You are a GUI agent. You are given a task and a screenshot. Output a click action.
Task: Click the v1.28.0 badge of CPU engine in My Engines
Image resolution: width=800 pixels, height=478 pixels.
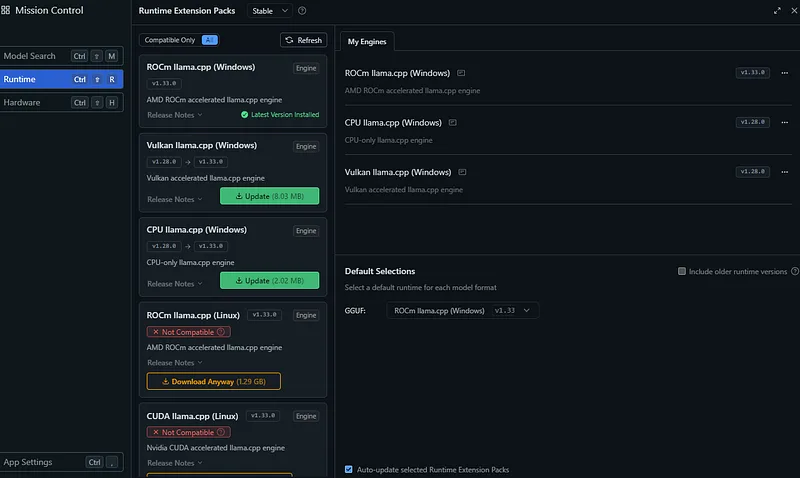753,122
